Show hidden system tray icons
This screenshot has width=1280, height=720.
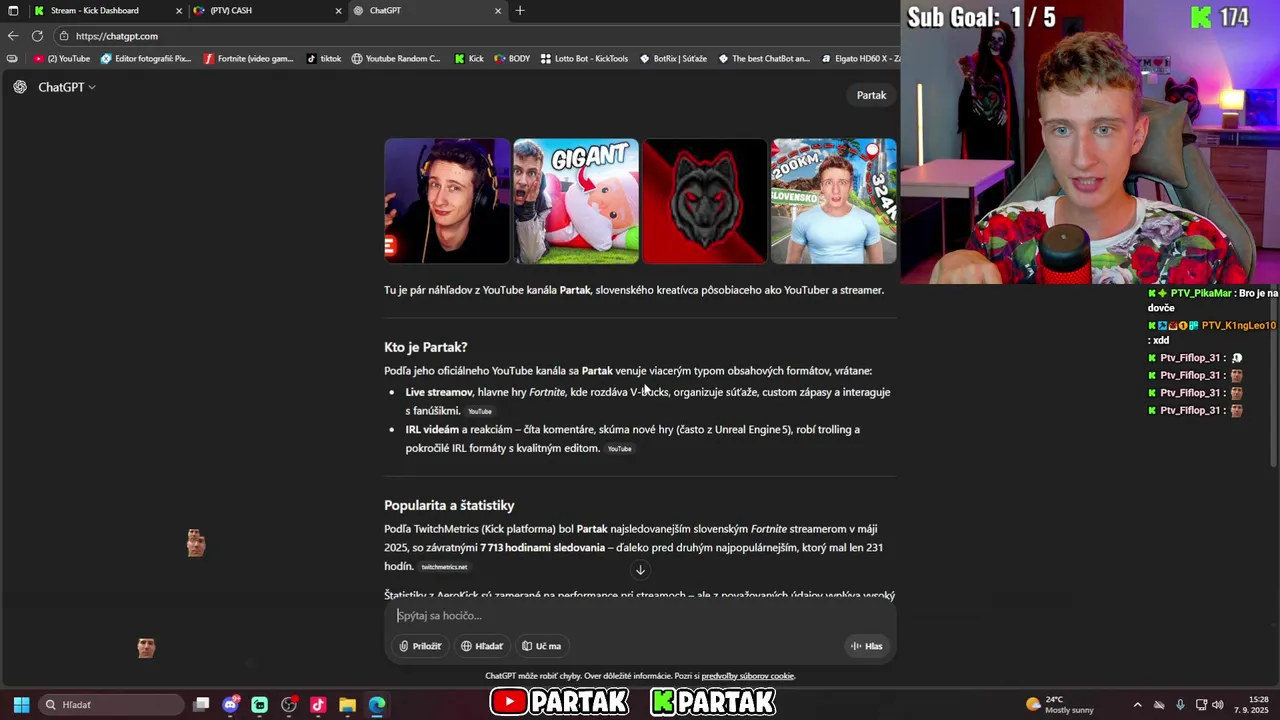tap(1137, 705)
